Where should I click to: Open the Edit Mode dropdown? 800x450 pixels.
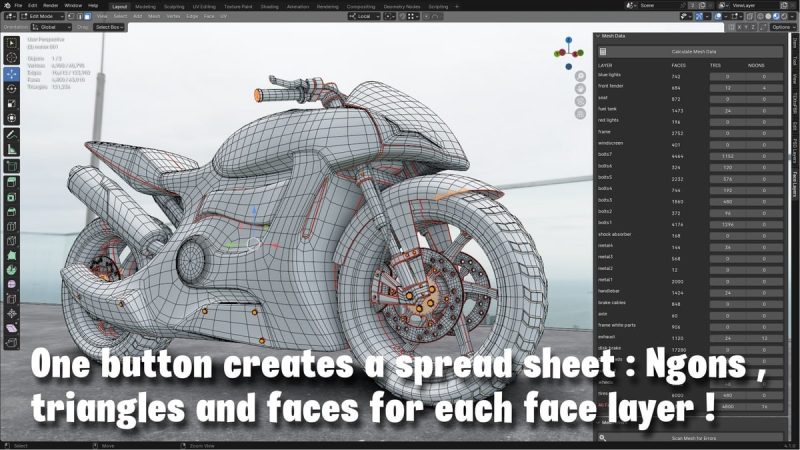coord(40,17)
